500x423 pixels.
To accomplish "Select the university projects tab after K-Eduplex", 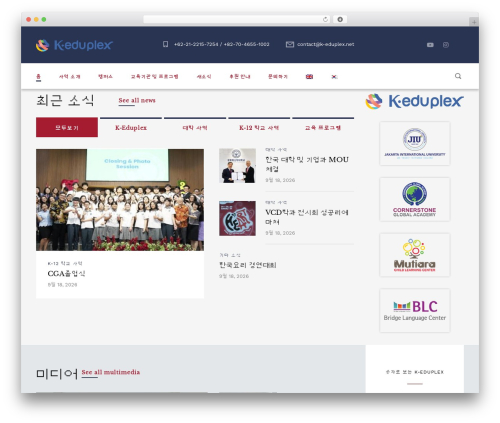I will [x=195, y=127].
